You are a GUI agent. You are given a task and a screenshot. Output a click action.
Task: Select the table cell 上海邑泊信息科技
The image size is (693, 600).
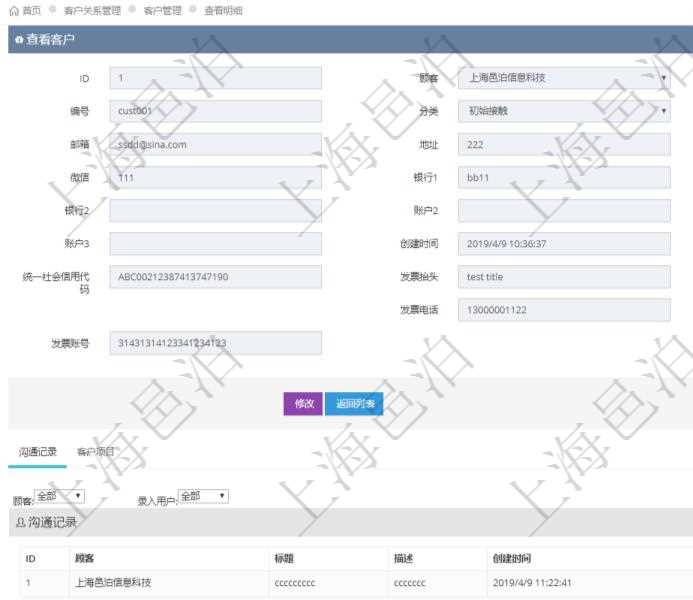pyautogui.click(x=113, y=583)
